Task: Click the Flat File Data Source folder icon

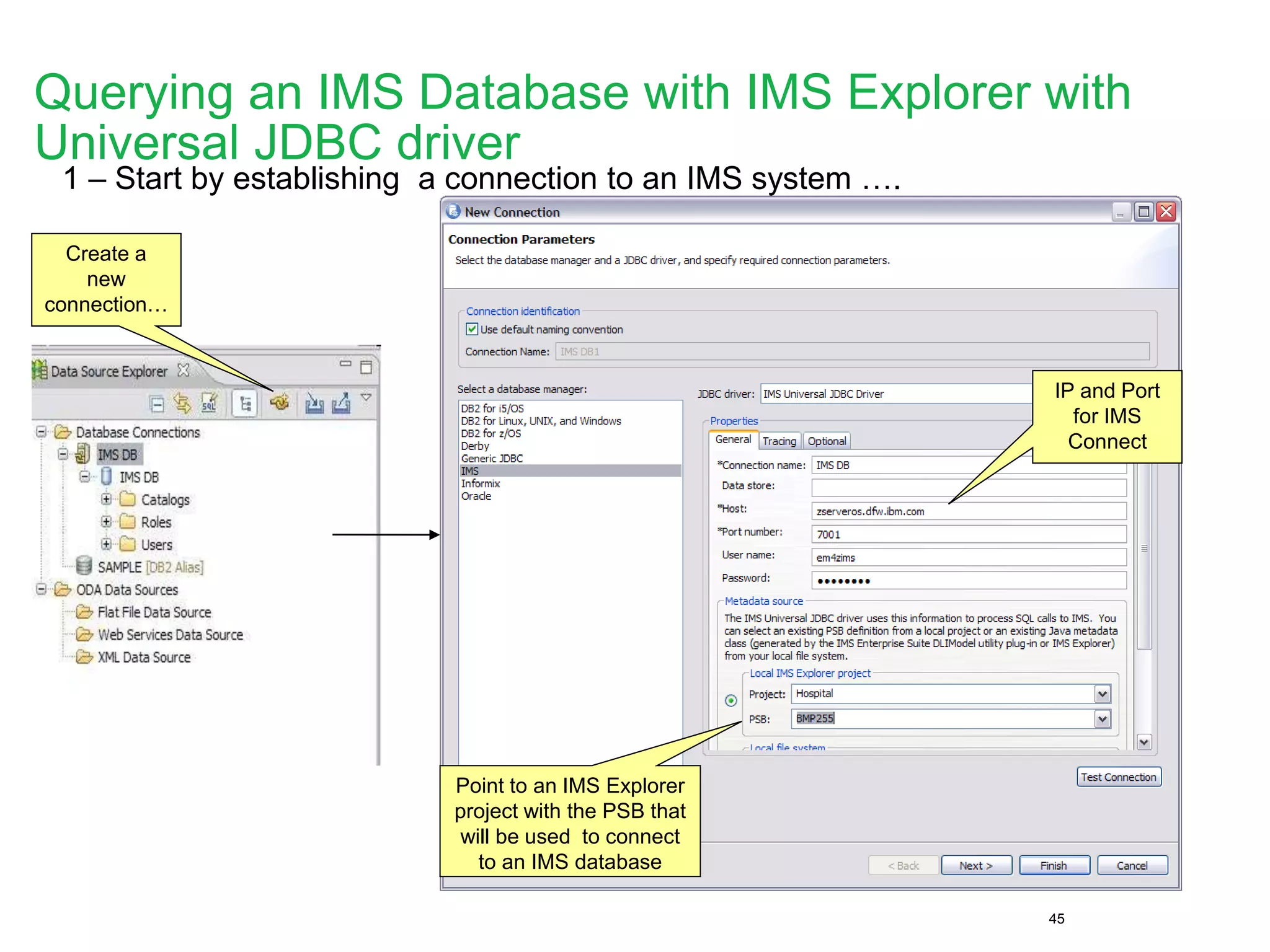Action: pyautogui.click(x=84, y=612)
